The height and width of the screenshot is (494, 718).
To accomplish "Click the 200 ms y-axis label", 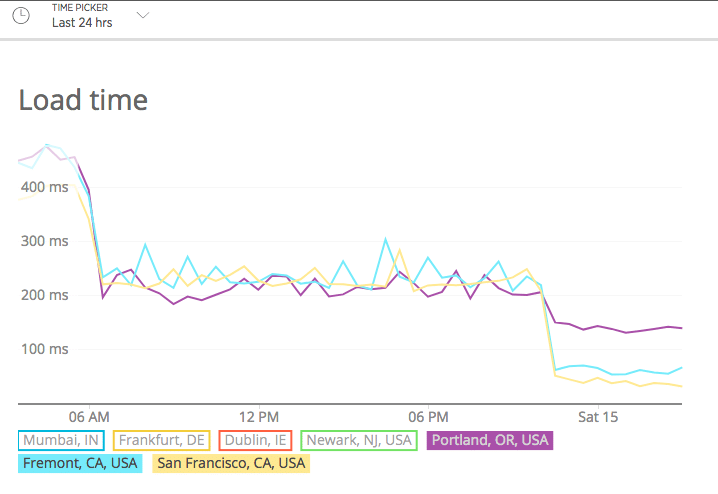I will pyautogui.click(x=43, y=295).
